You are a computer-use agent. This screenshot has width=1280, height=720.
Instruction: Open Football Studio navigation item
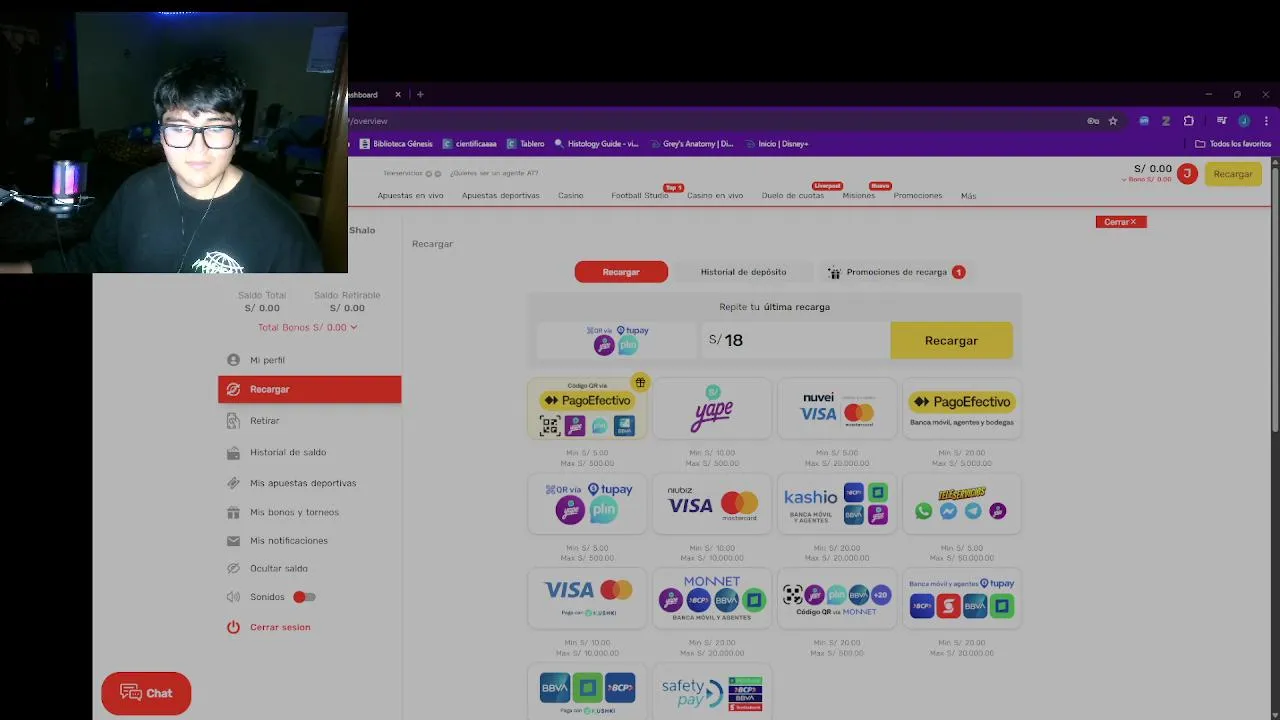pyautogui.click(x=640, y=196)
